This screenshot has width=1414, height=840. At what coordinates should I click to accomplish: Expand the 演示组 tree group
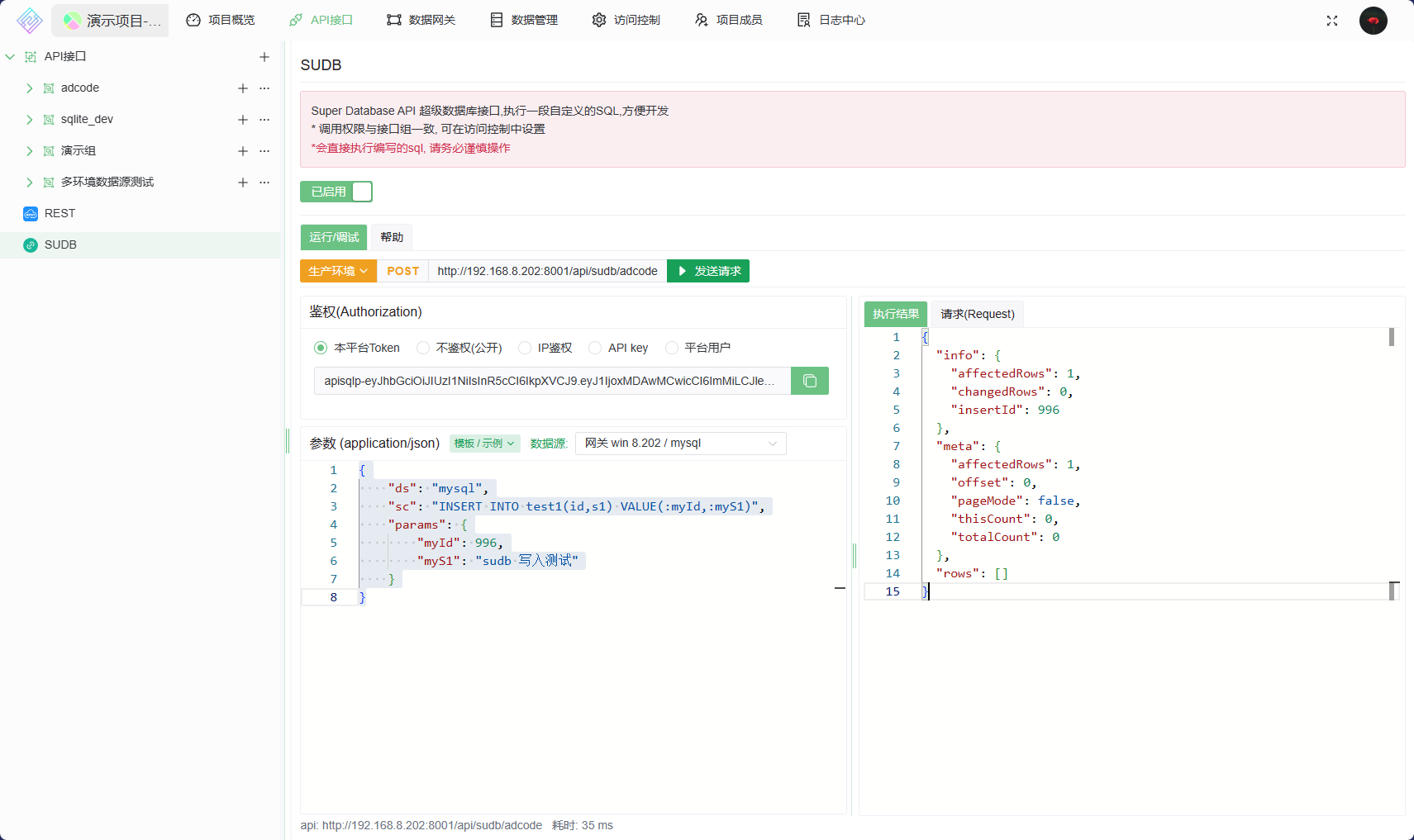pyautogui.click(x=30, y=151)
